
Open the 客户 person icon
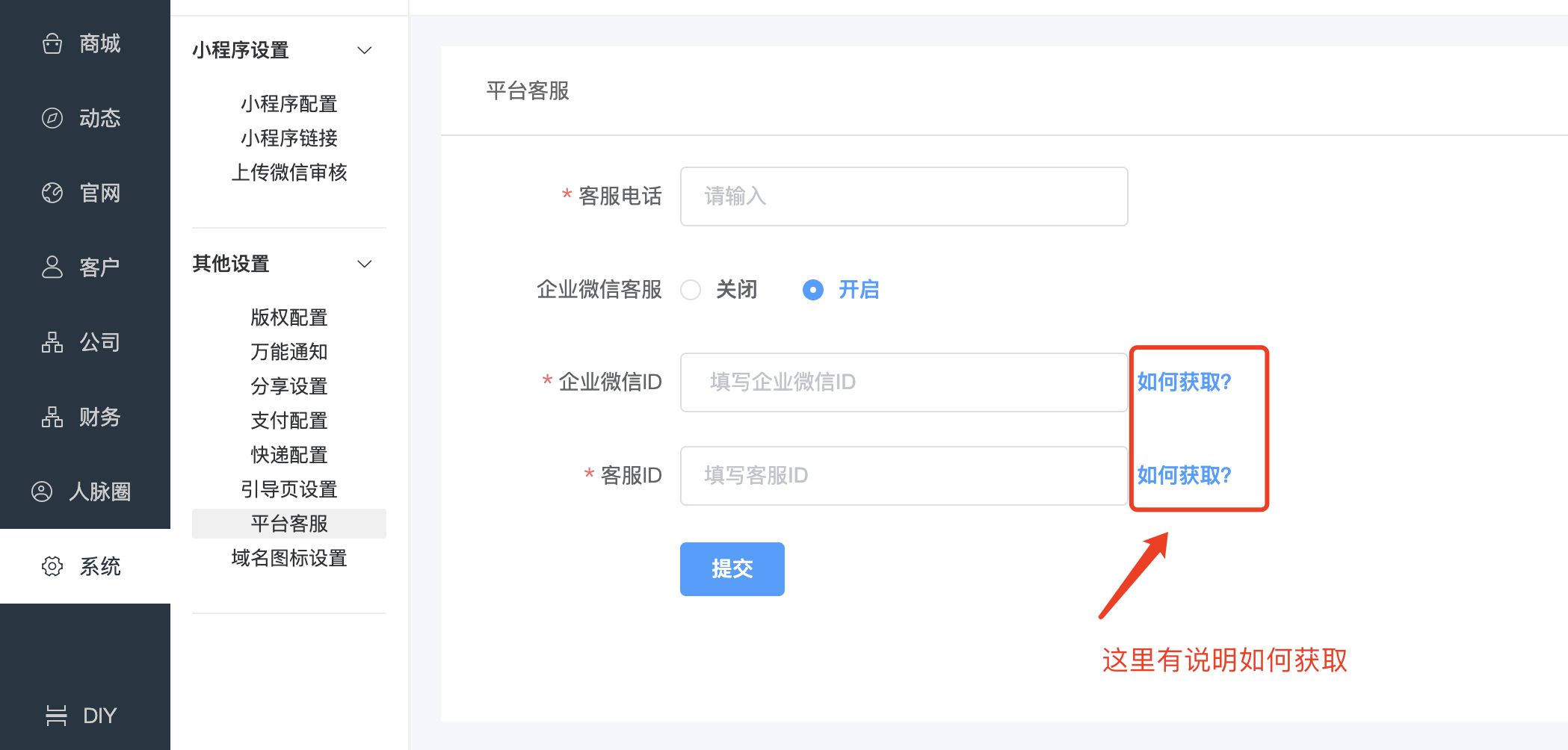[x=52, y=267]
